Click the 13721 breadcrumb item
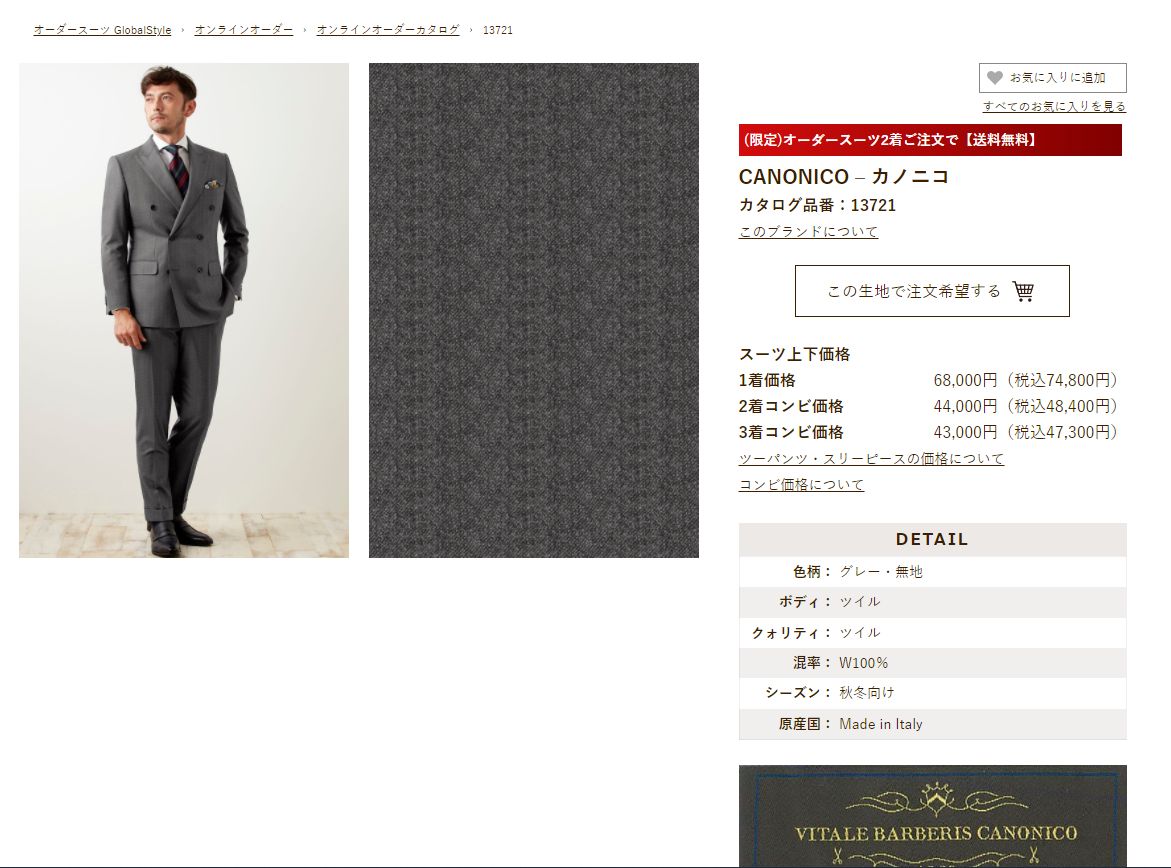The width and height of the screenshot is (1171, 868). pyautogui.click(x=497, y=30)
